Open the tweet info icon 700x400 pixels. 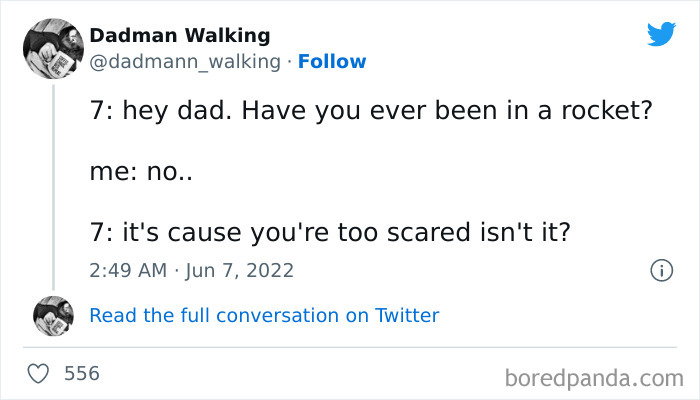660,270
